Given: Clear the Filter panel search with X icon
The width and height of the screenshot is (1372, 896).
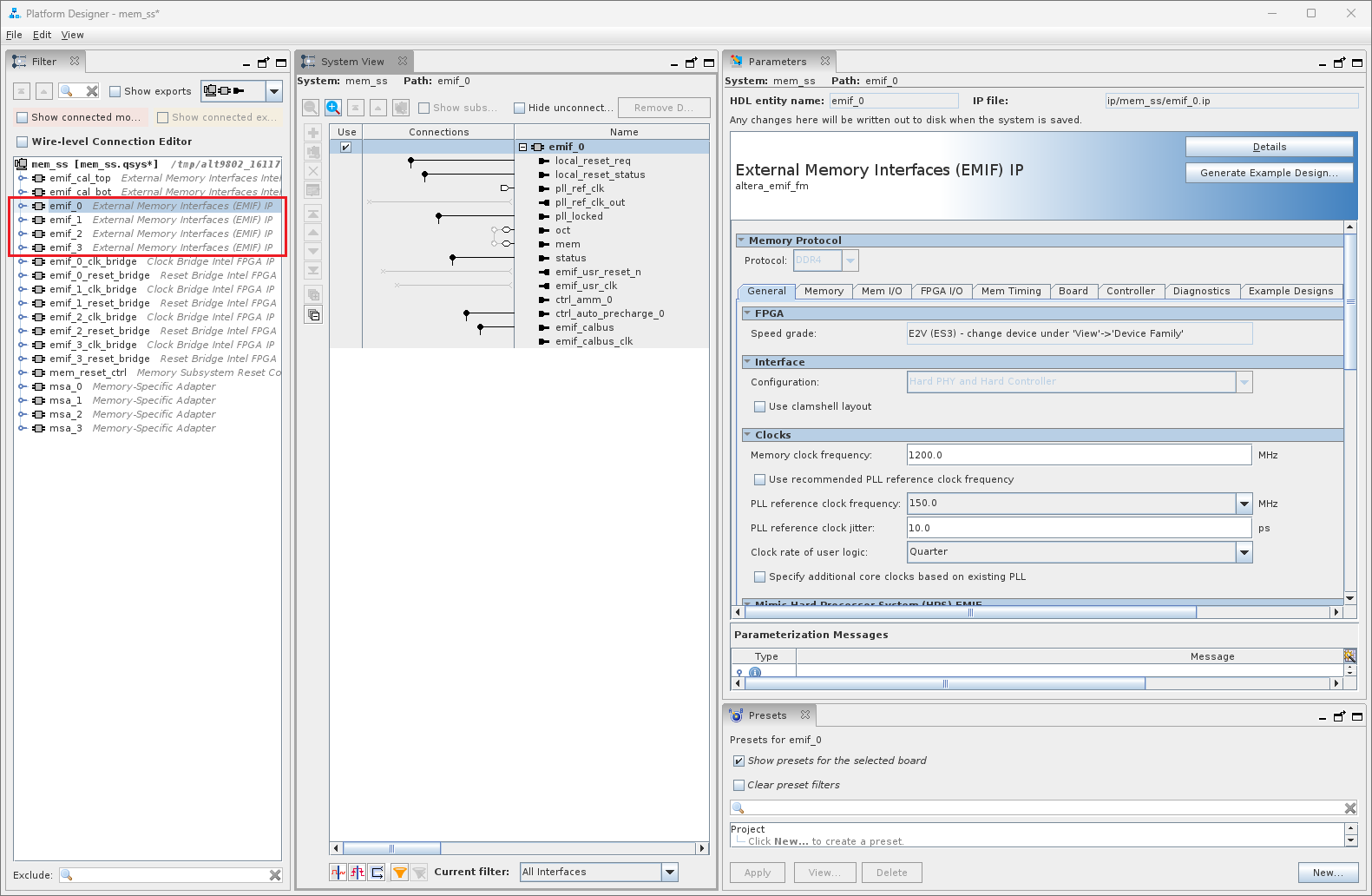Looking at the screenshot, I should pyautogui.click(x=92, y=91).
